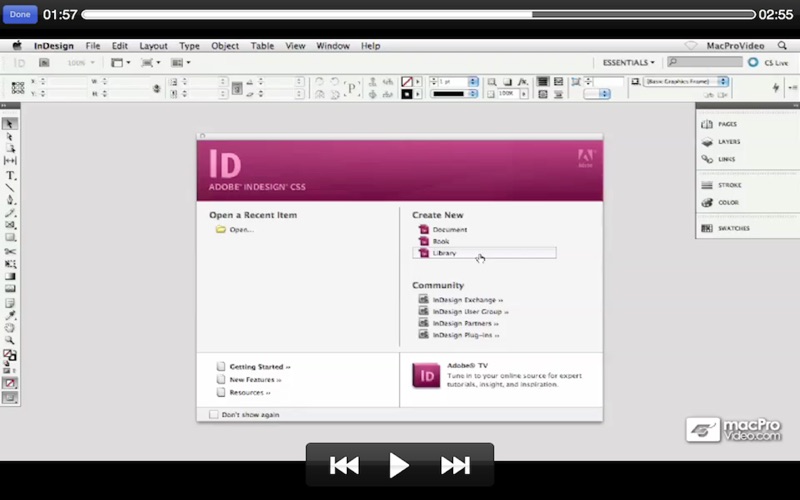The width and height of the screenshot is (800, 500).
Task: Click the Fill and Stroke swatch in toolbox
Action: pos(10,355)
